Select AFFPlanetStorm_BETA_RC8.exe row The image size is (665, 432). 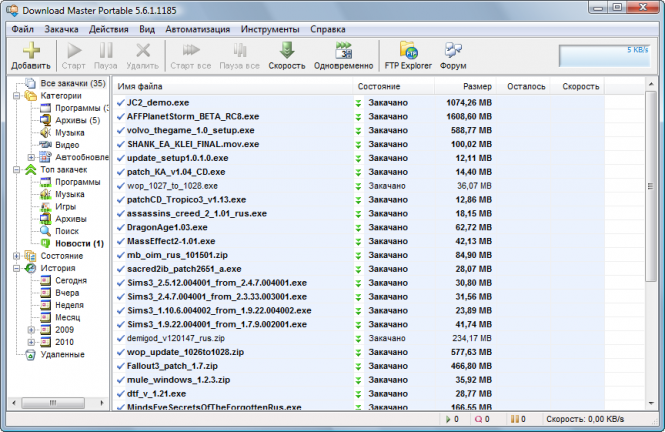click(x=359, y=117)
